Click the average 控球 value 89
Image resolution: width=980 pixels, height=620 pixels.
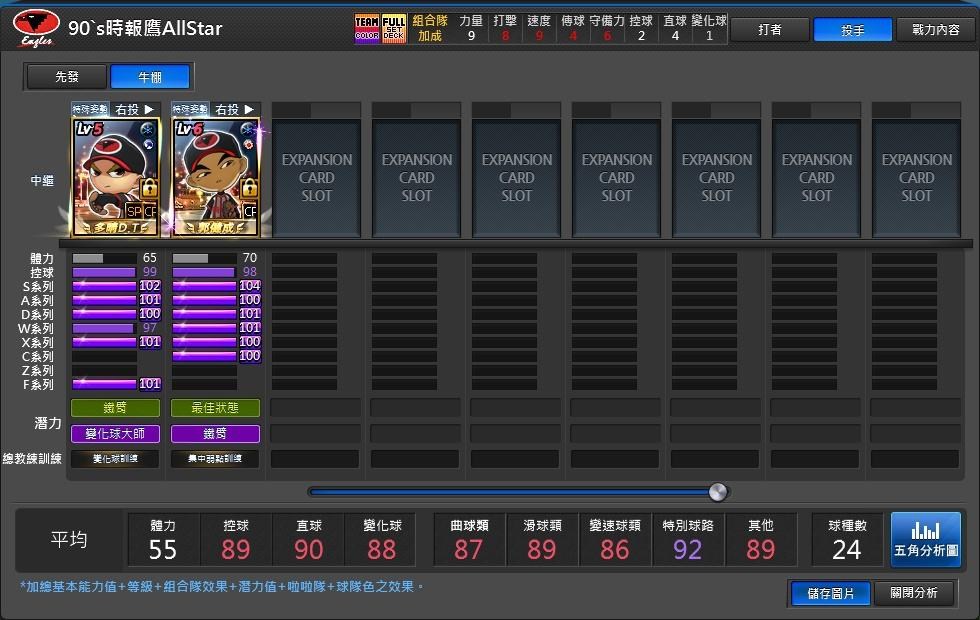[236, 550]
